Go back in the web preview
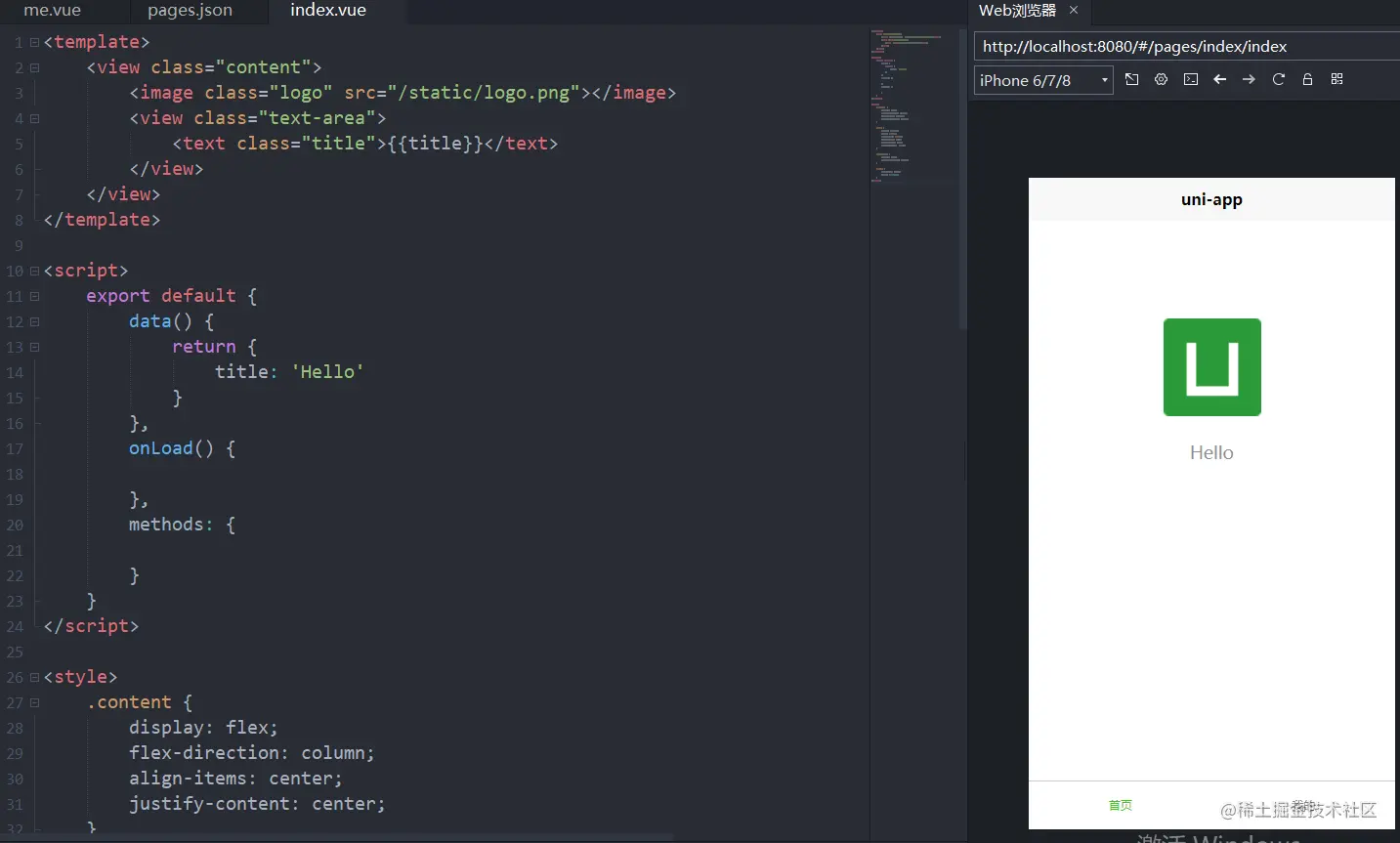This screenshot has width=1400, height=843. pyautogui.click(x=1219, y=79)
